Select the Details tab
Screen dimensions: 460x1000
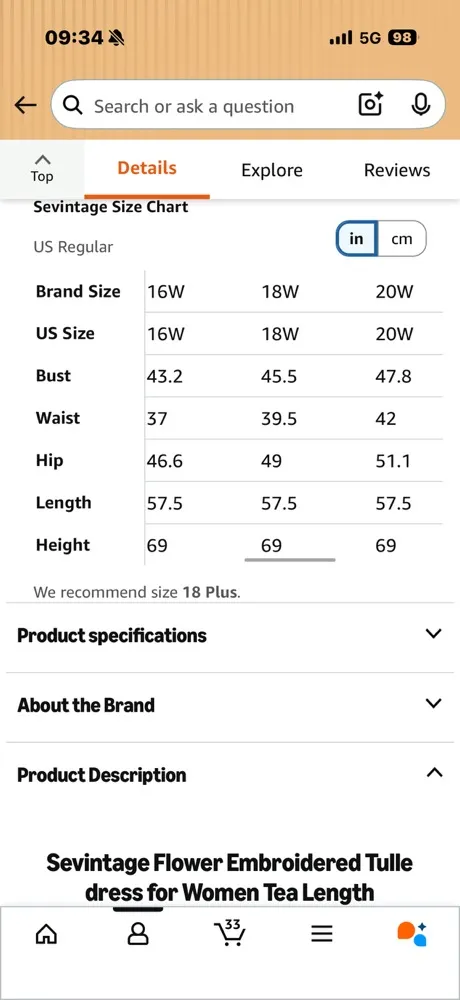[147, 168]
